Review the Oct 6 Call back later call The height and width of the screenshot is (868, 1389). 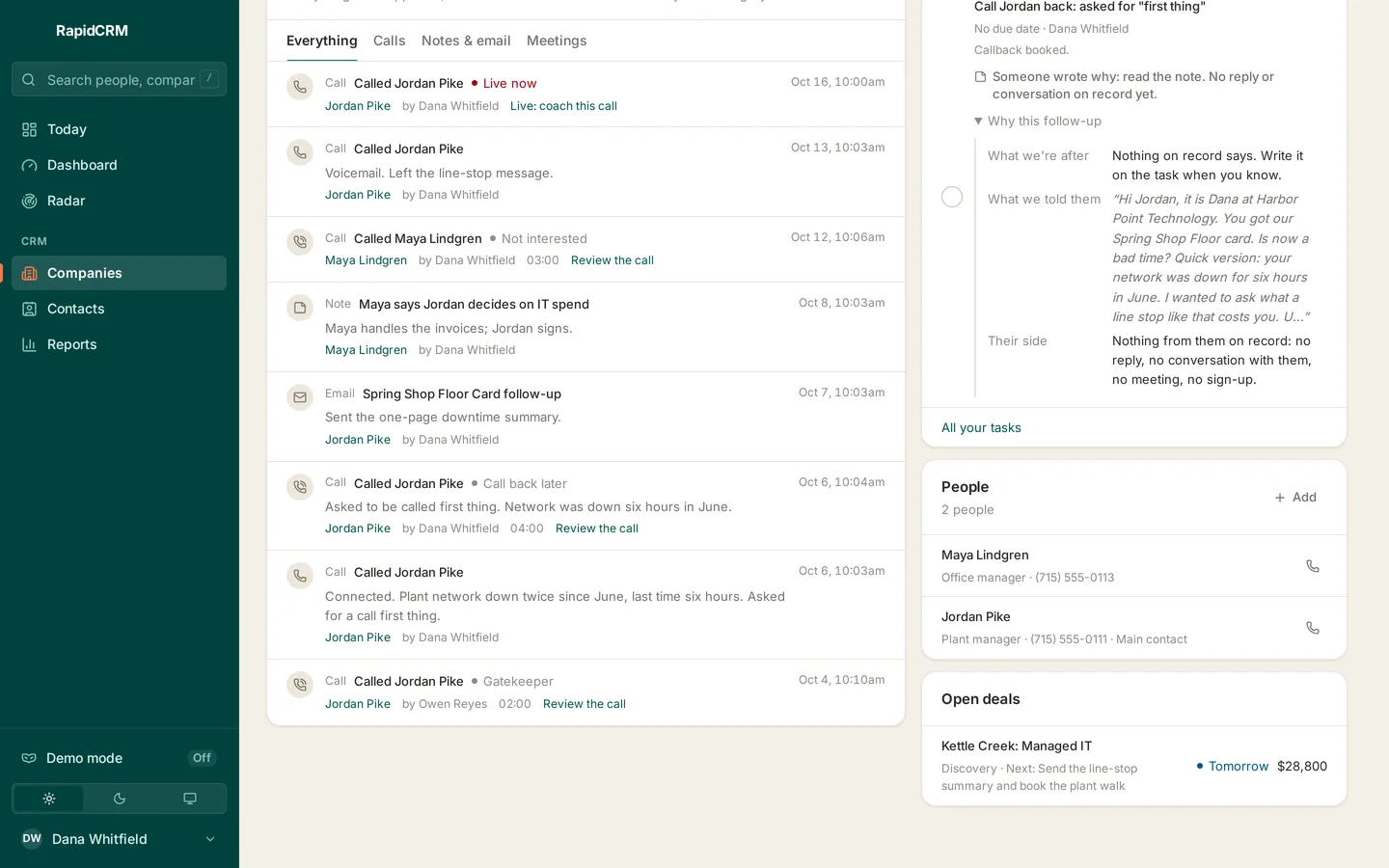click(x=597, y=529)
